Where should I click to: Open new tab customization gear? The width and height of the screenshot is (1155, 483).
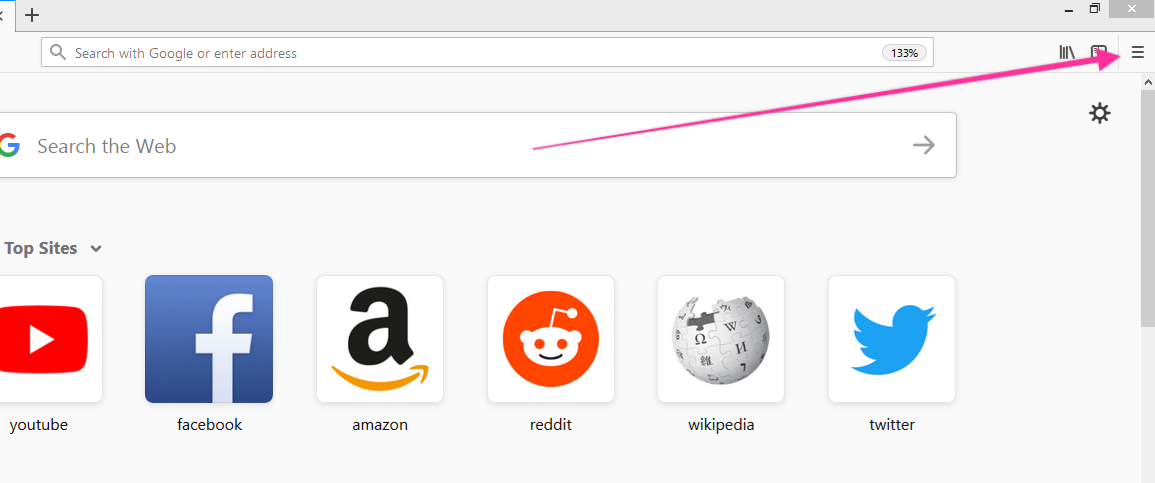click(1100, 113)
